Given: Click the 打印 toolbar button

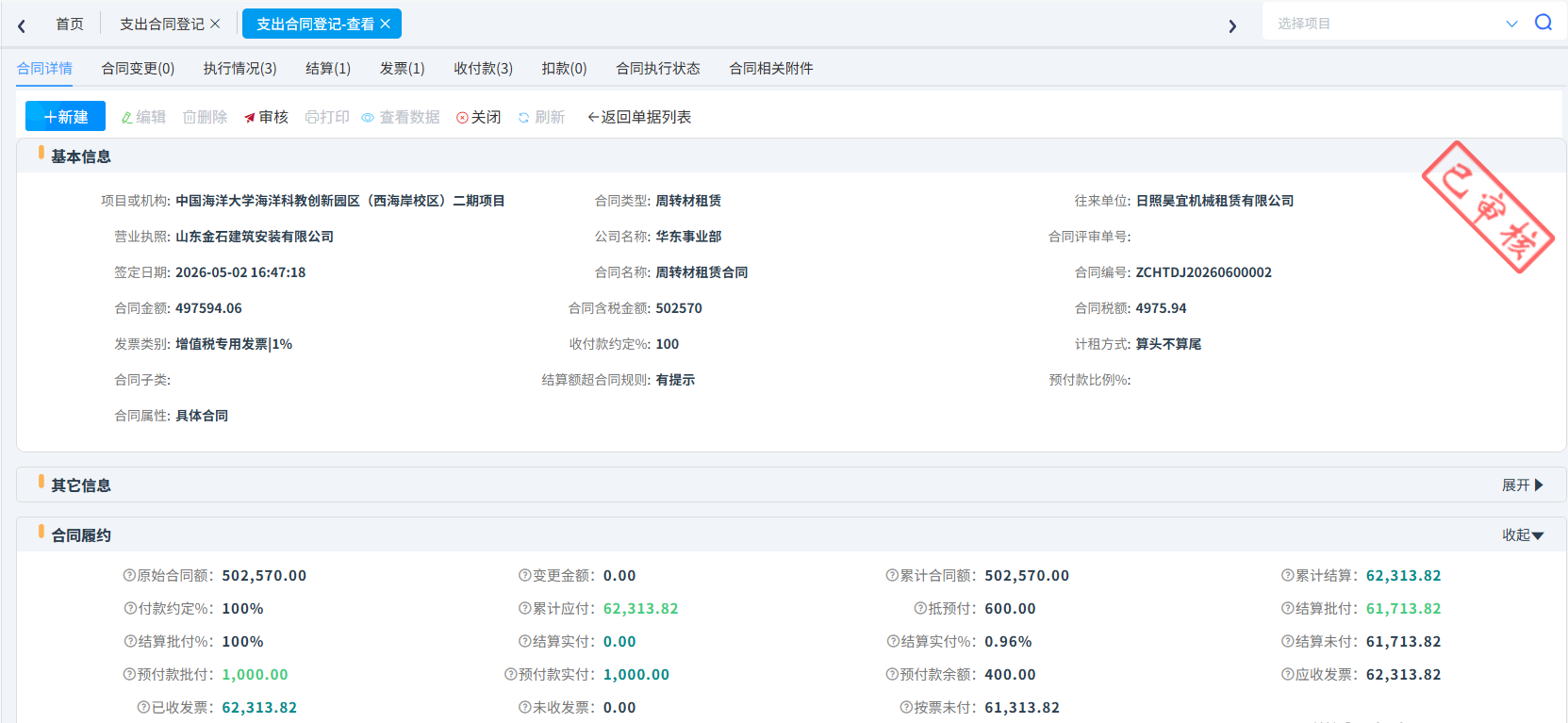Looking at the screenshot, I should pos(327,117).
